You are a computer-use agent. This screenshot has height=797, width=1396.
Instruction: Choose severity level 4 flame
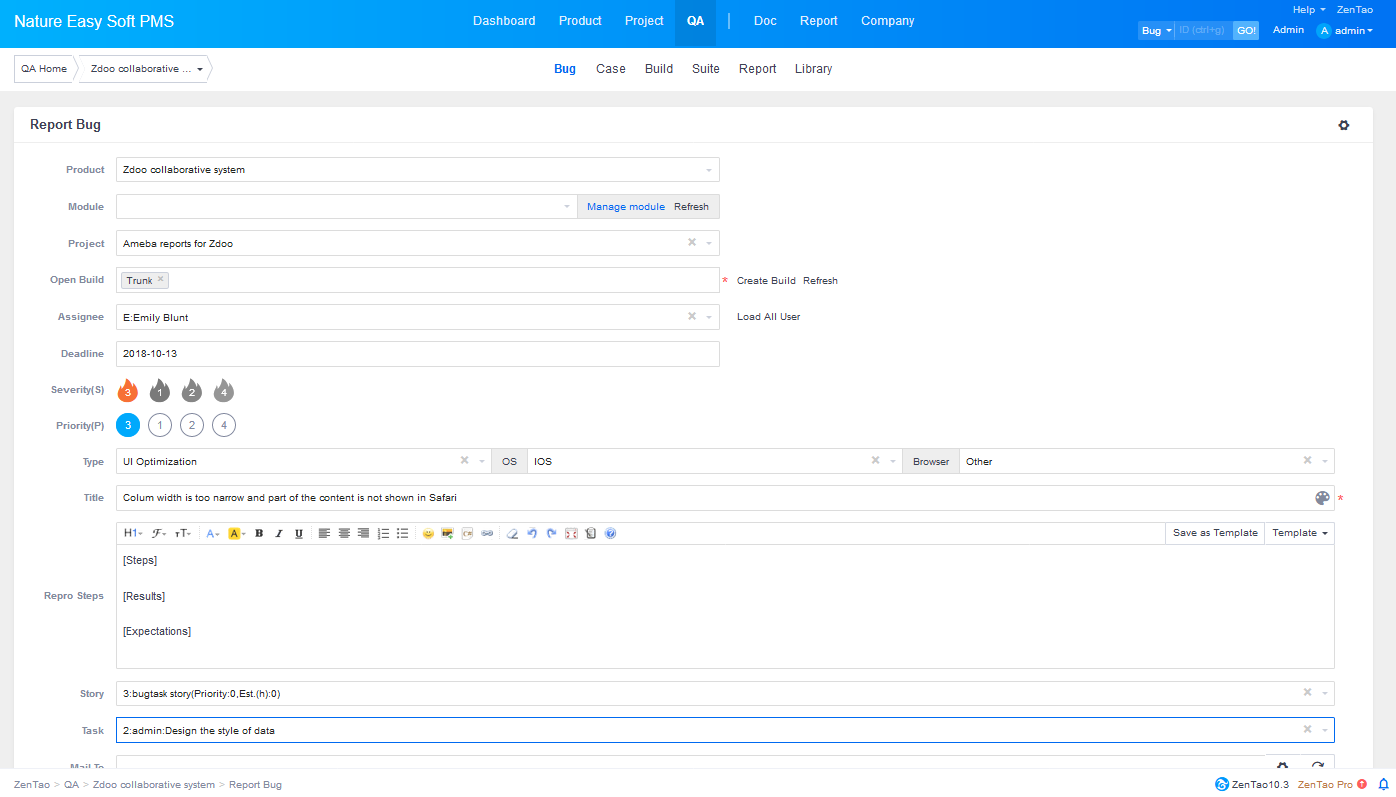point(224,391)
